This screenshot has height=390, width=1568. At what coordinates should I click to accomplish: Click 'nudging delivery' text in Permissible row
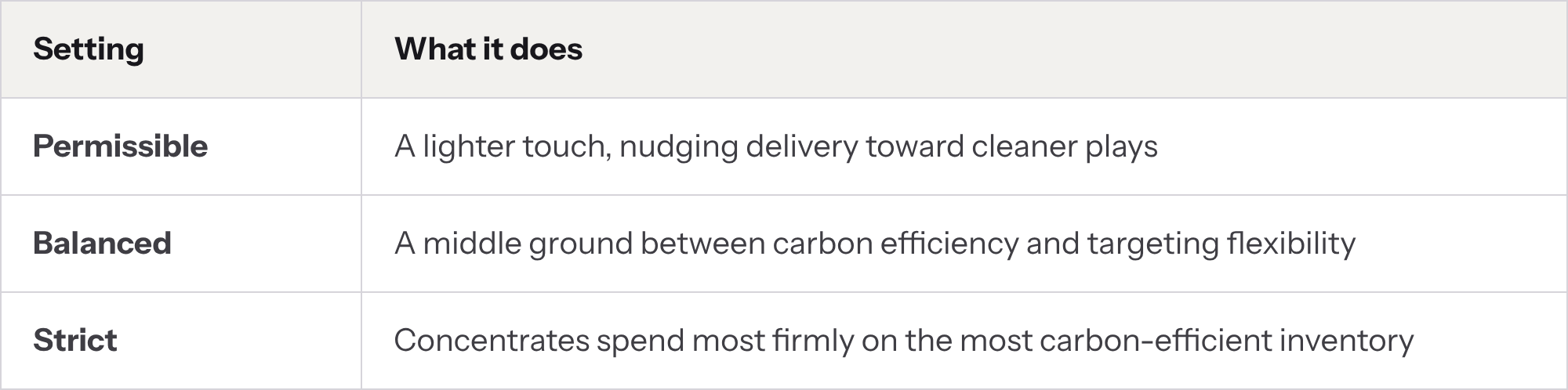coord(739,147)
